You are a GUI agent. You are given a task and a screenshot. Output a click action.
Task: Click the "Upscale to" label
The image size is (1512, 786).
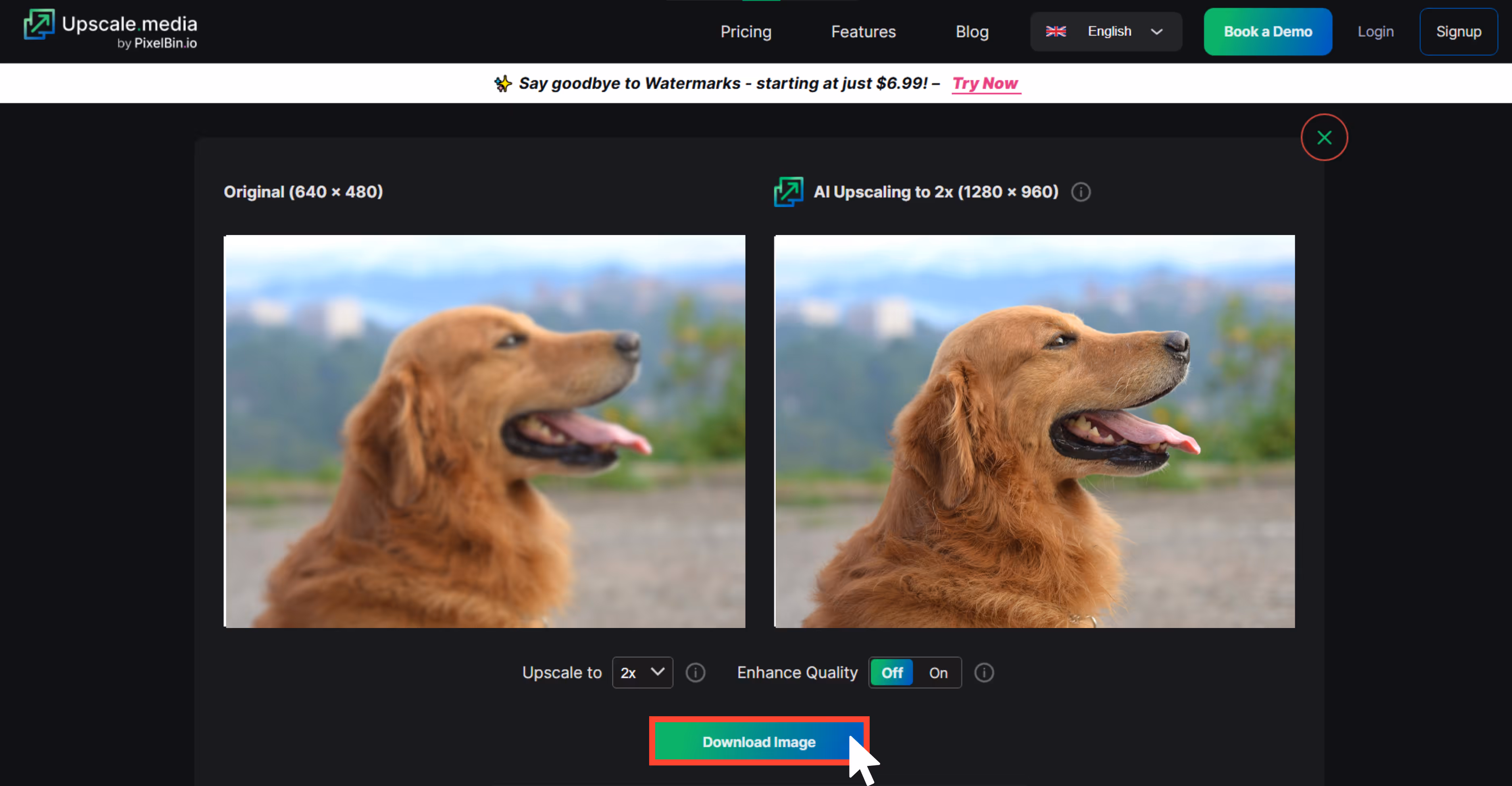pos(562,673)
